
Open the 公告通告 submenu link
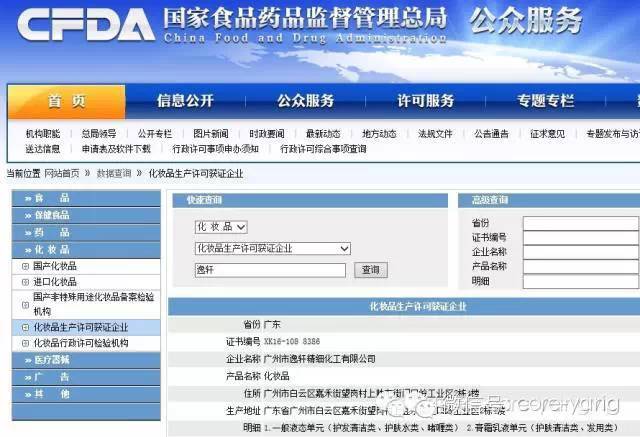[x=491, y=134]
